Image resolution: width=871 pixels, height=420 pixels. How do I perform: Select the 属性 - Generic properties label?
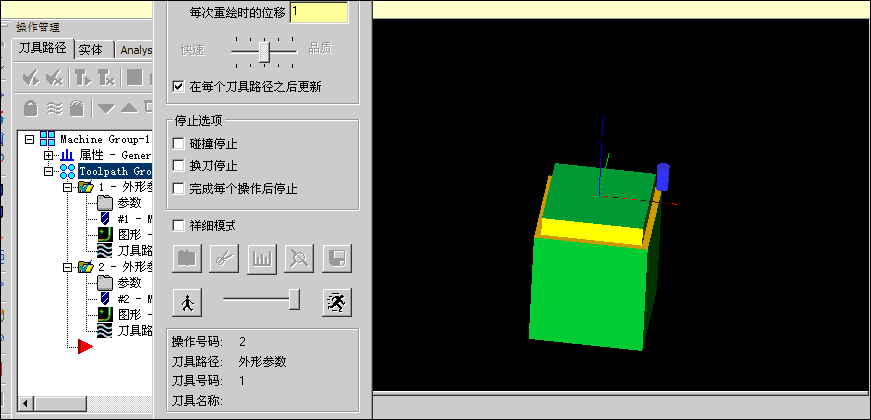coord(116,155)
